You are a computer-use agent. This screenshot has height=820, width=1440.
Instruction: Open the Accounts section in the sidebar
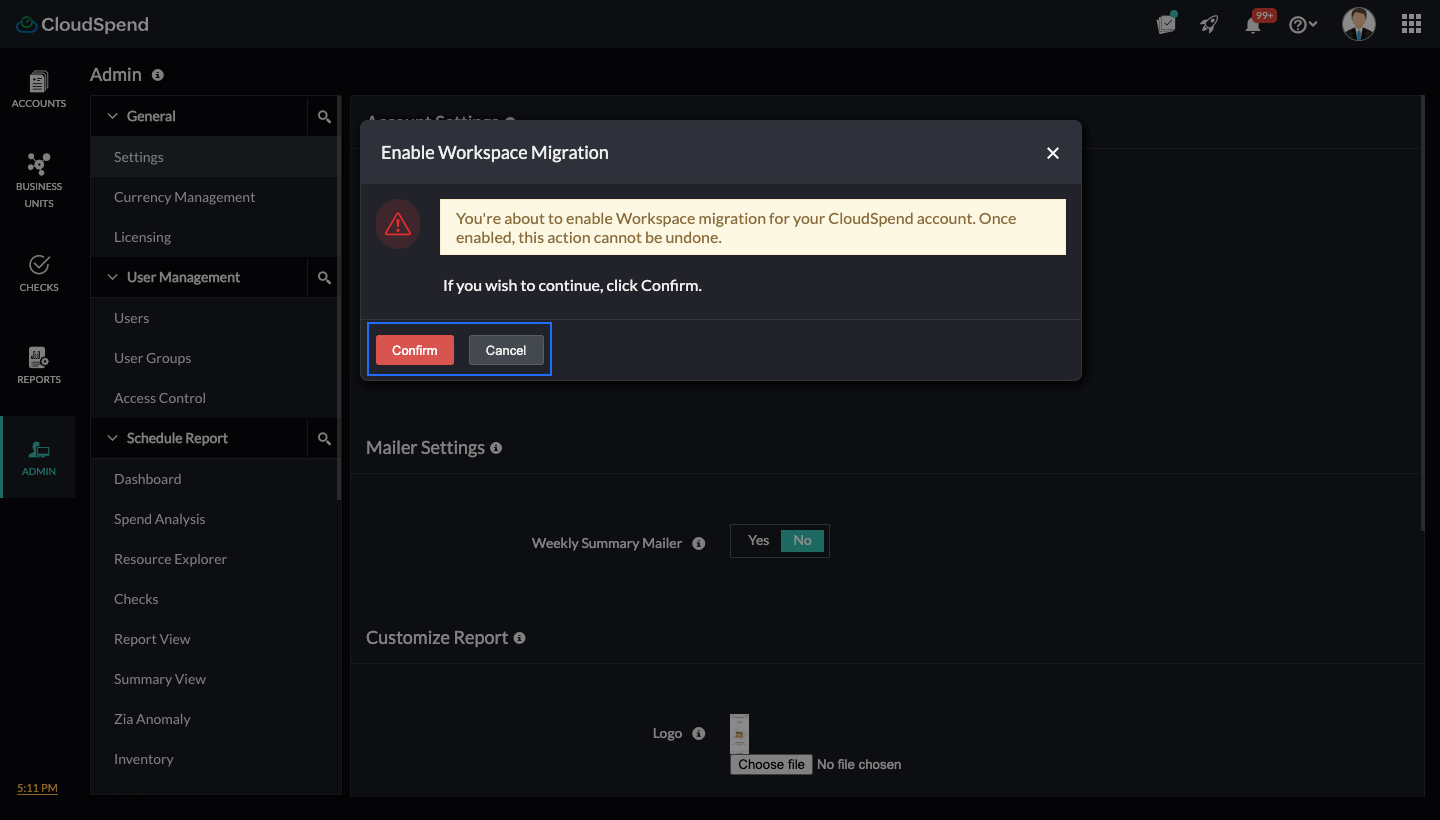pos(38,90)
